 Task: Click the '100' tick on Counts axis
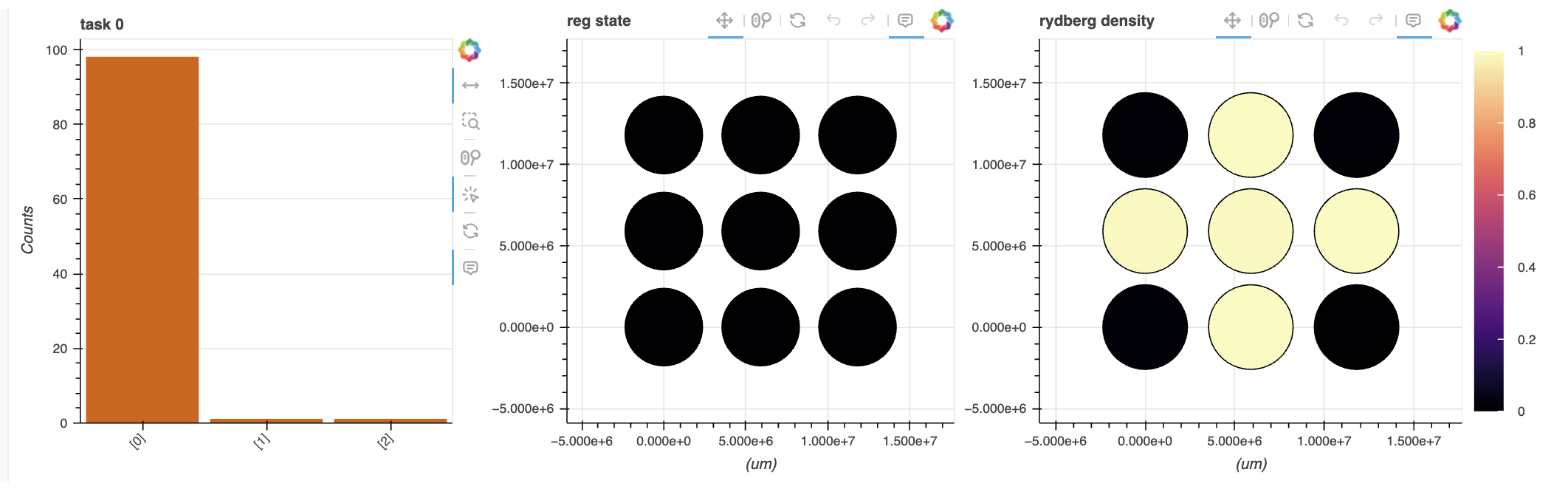point(56,50)
